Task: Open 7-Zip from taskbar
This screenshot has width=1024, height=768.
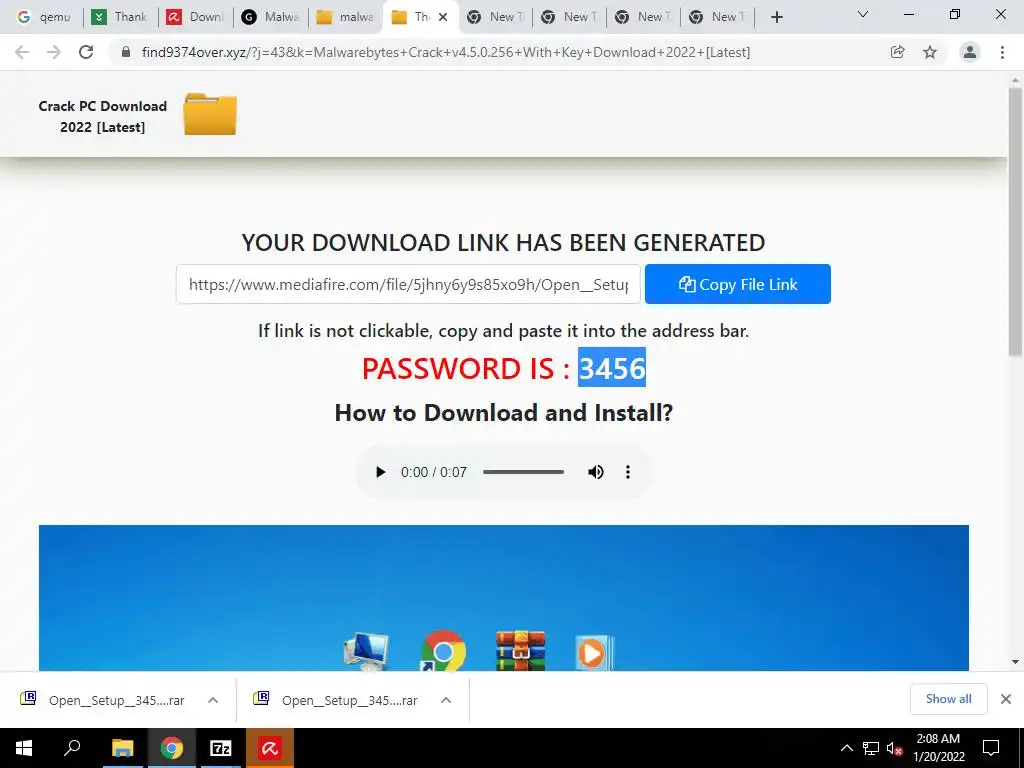Action: (x=221, y=748)
